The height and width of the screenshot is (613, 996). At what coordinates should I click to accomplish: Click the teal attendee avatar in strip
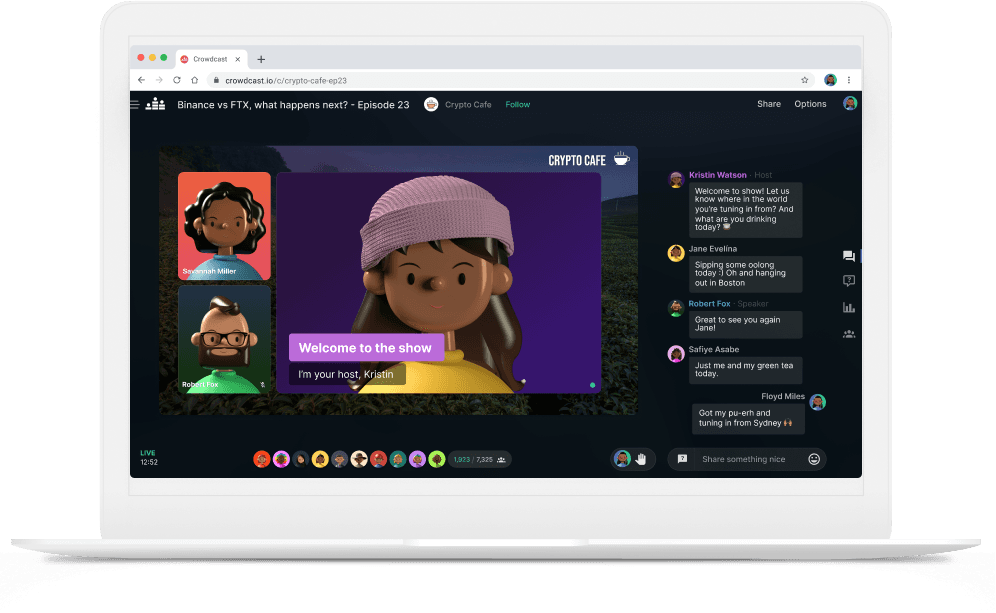point(398,459)
